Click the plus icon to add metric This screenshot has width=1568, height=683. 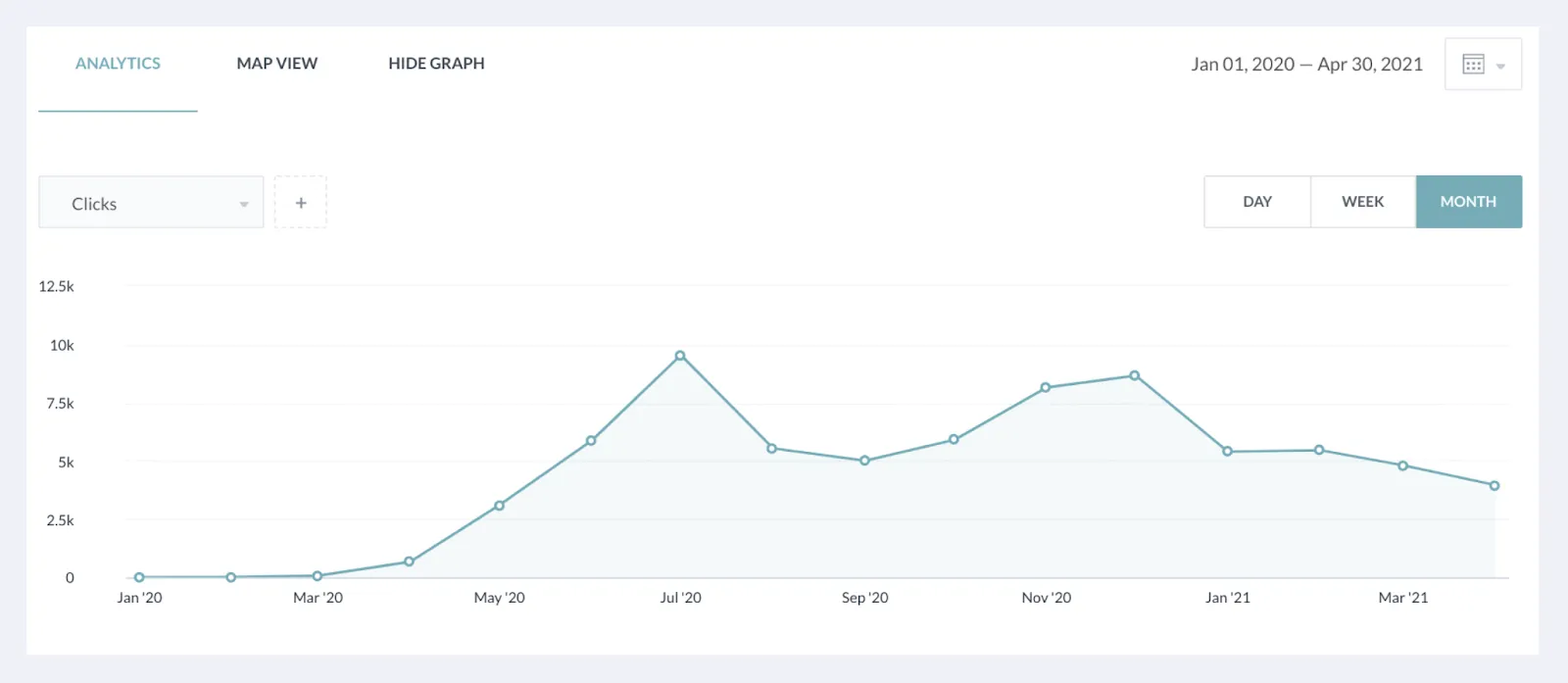(301, 203)
